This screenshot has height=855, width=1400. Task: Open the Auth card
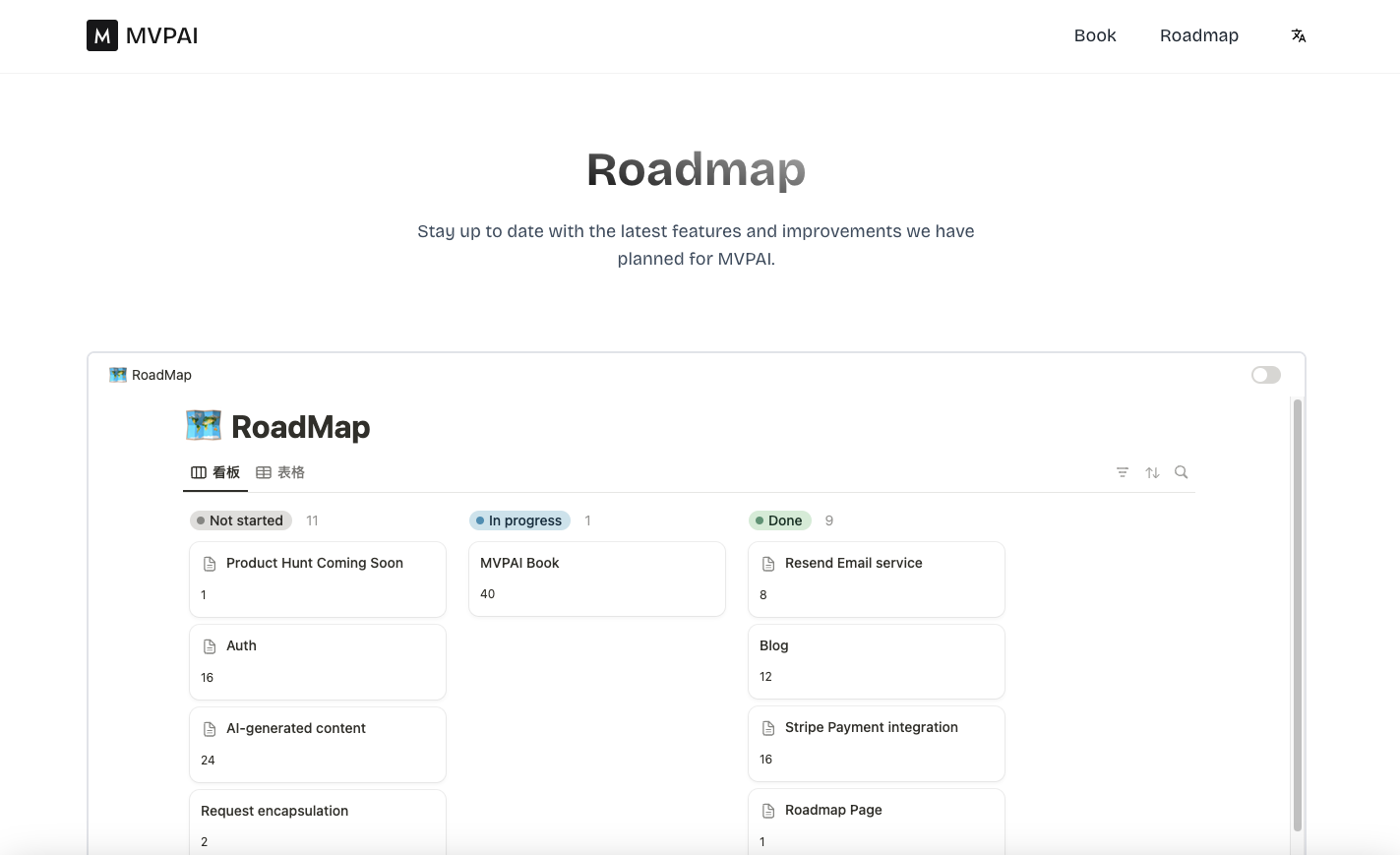click(x=318, y=662)
